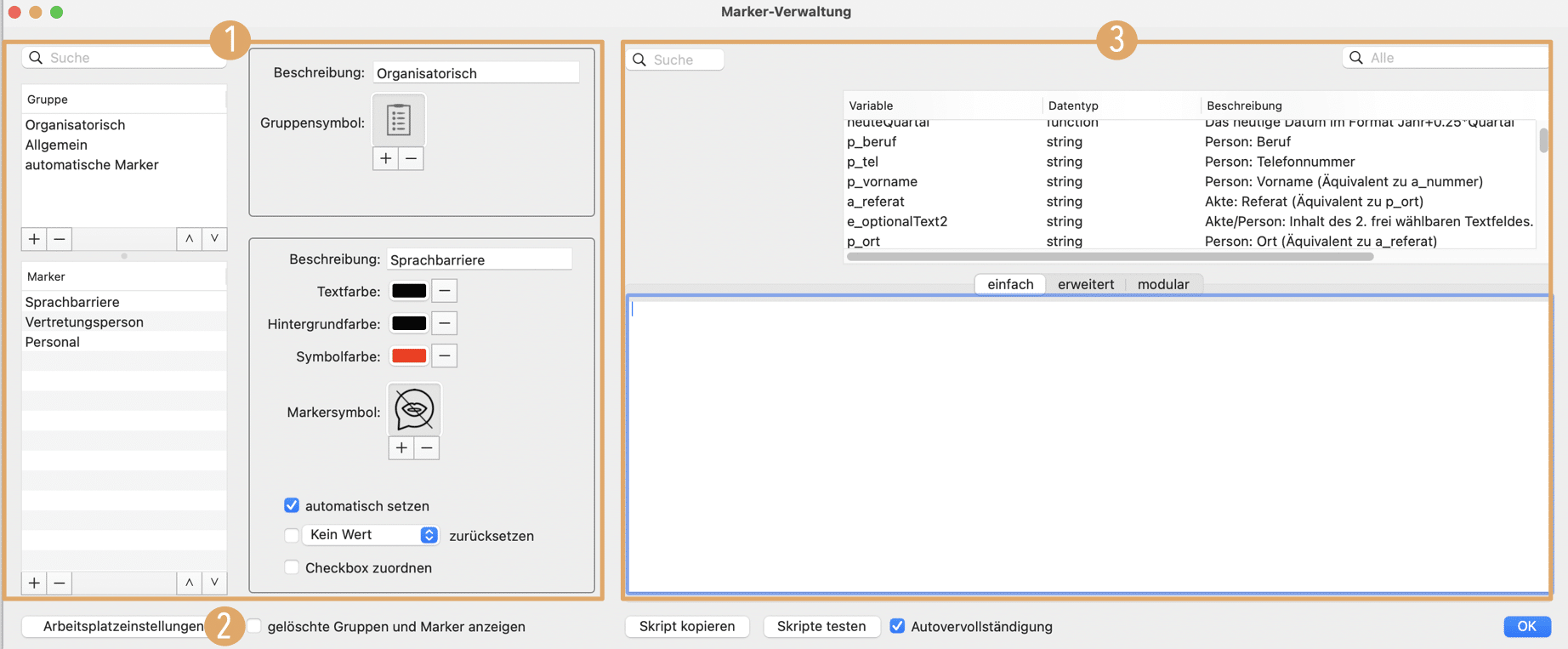The image size is (1568, 649).
Task: Select the Sprachbarriere marker
Action: pos(124,302)
